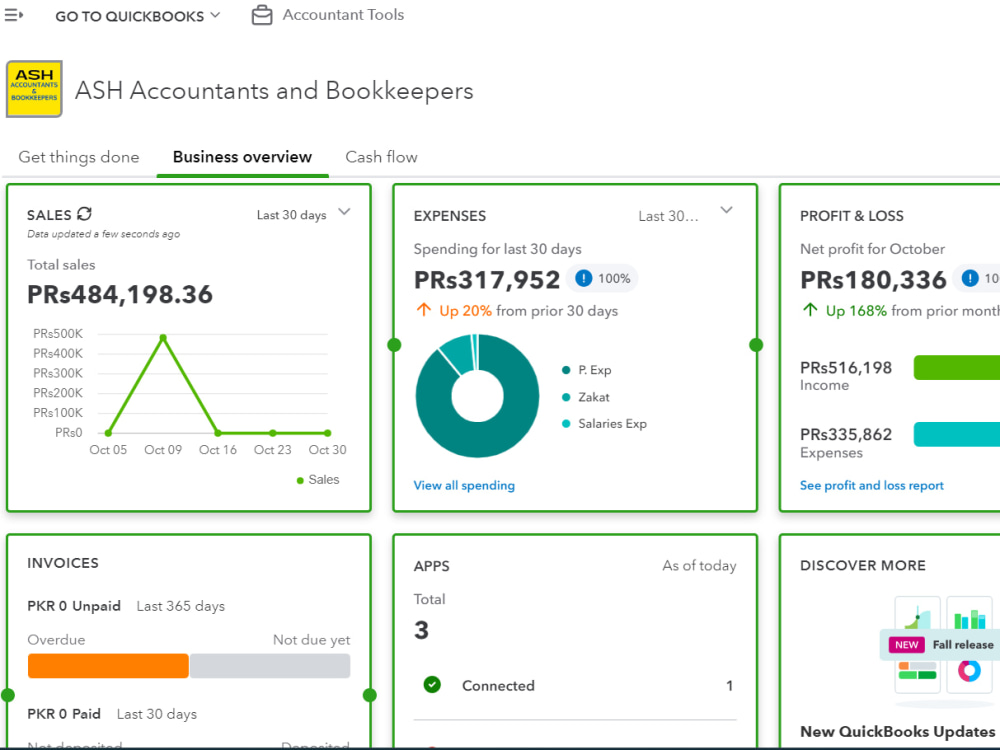Screen dimensions: 1000x750
Task: Click the green Connected checkmark under Apps
Action: (x=432, y=685)
